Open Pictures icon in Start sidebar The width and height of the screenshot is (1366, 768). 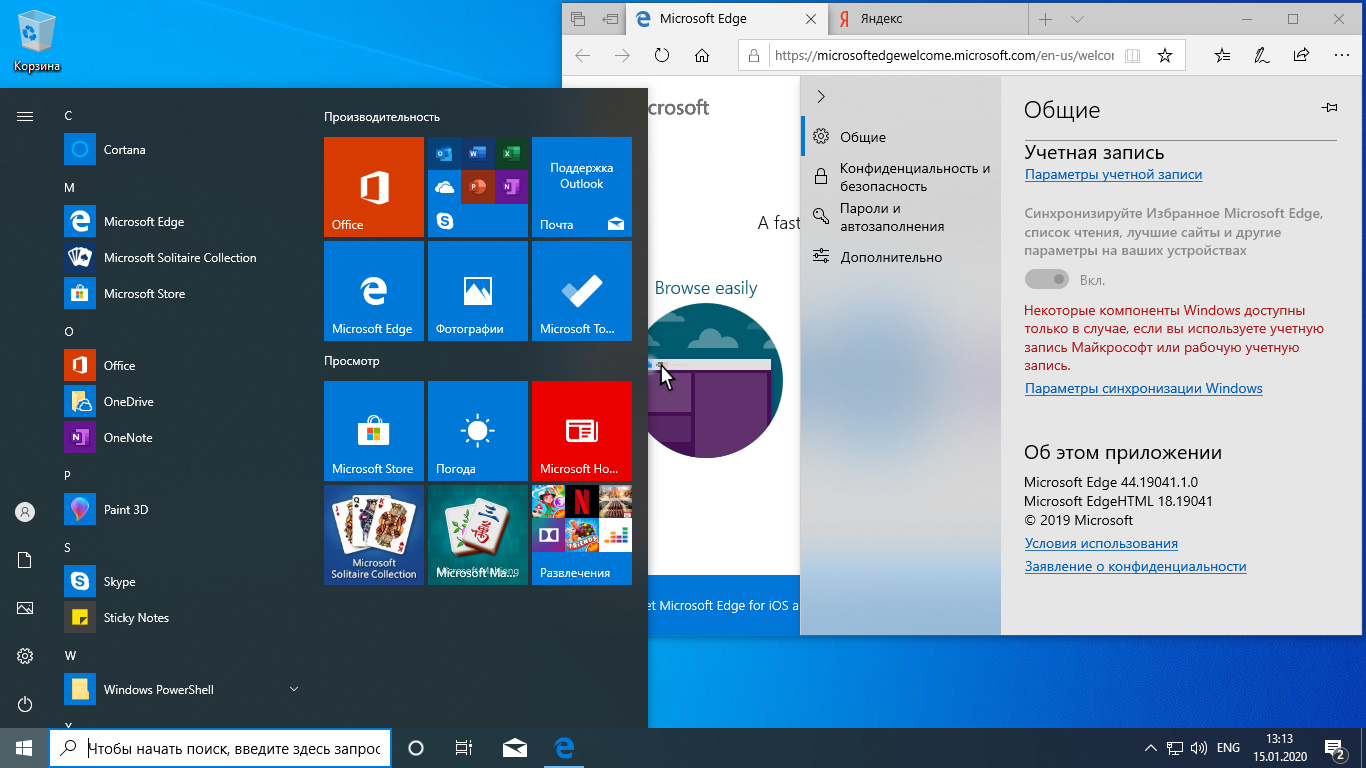(x=25, y=608)
